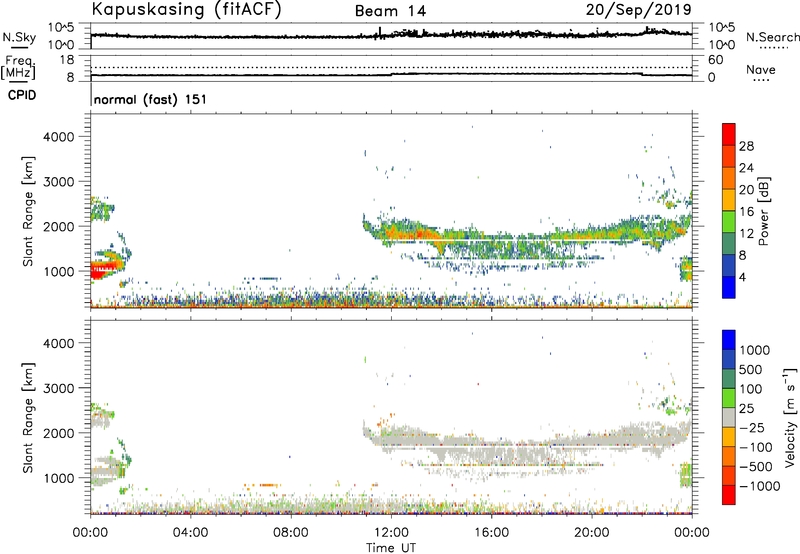
Task: Click the N.Search legend label
Action: (773, 37)
